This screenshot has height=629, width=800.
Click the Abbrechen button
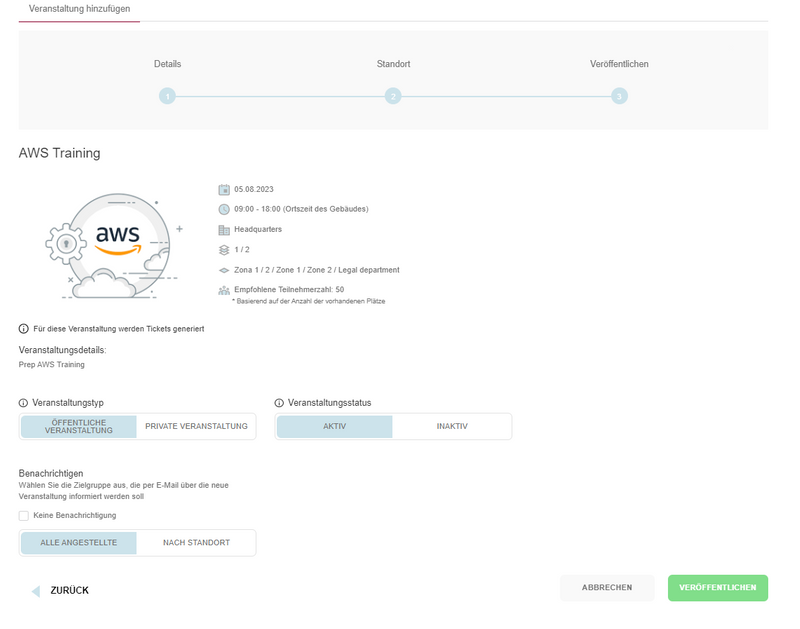[607, 588]
